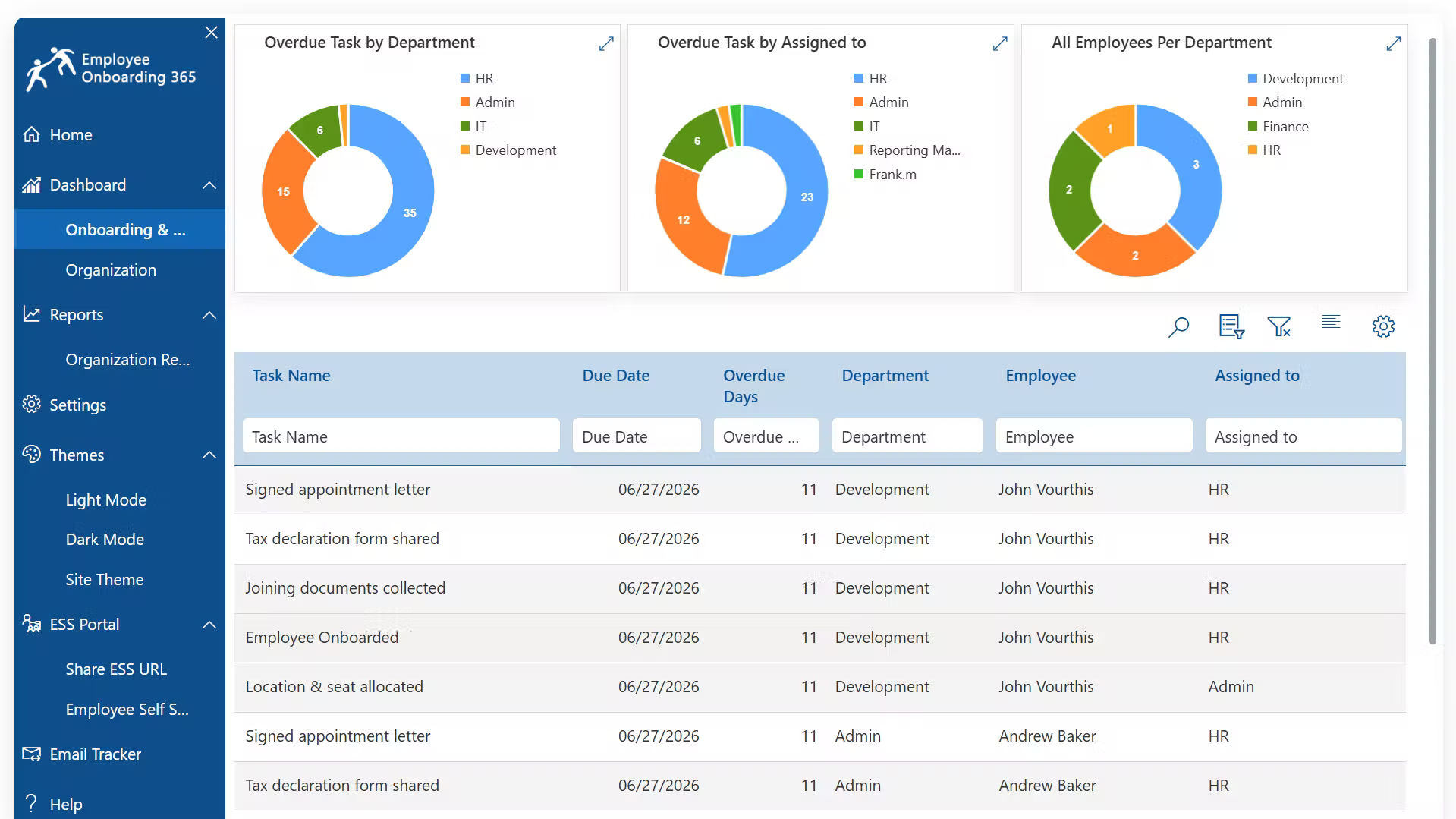Expand the Overdue Task by Assigned to chart

(999, 44)
